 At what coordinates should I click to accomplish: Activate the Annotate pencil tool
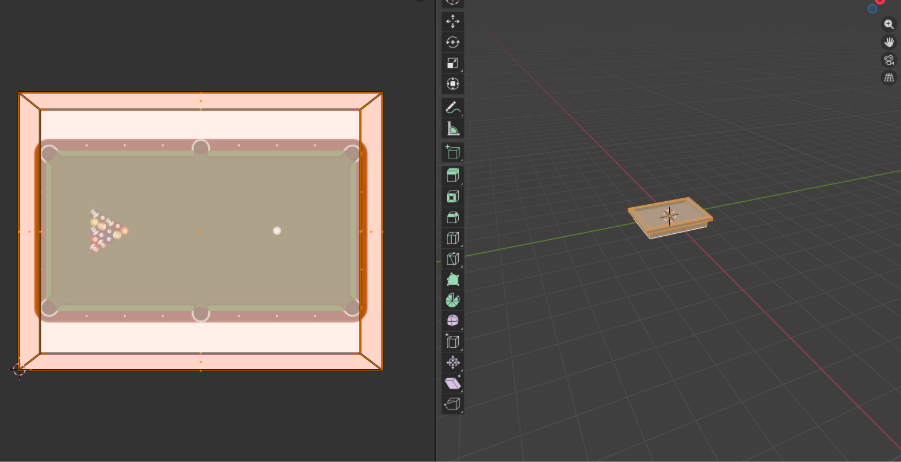tap(453, 108)
